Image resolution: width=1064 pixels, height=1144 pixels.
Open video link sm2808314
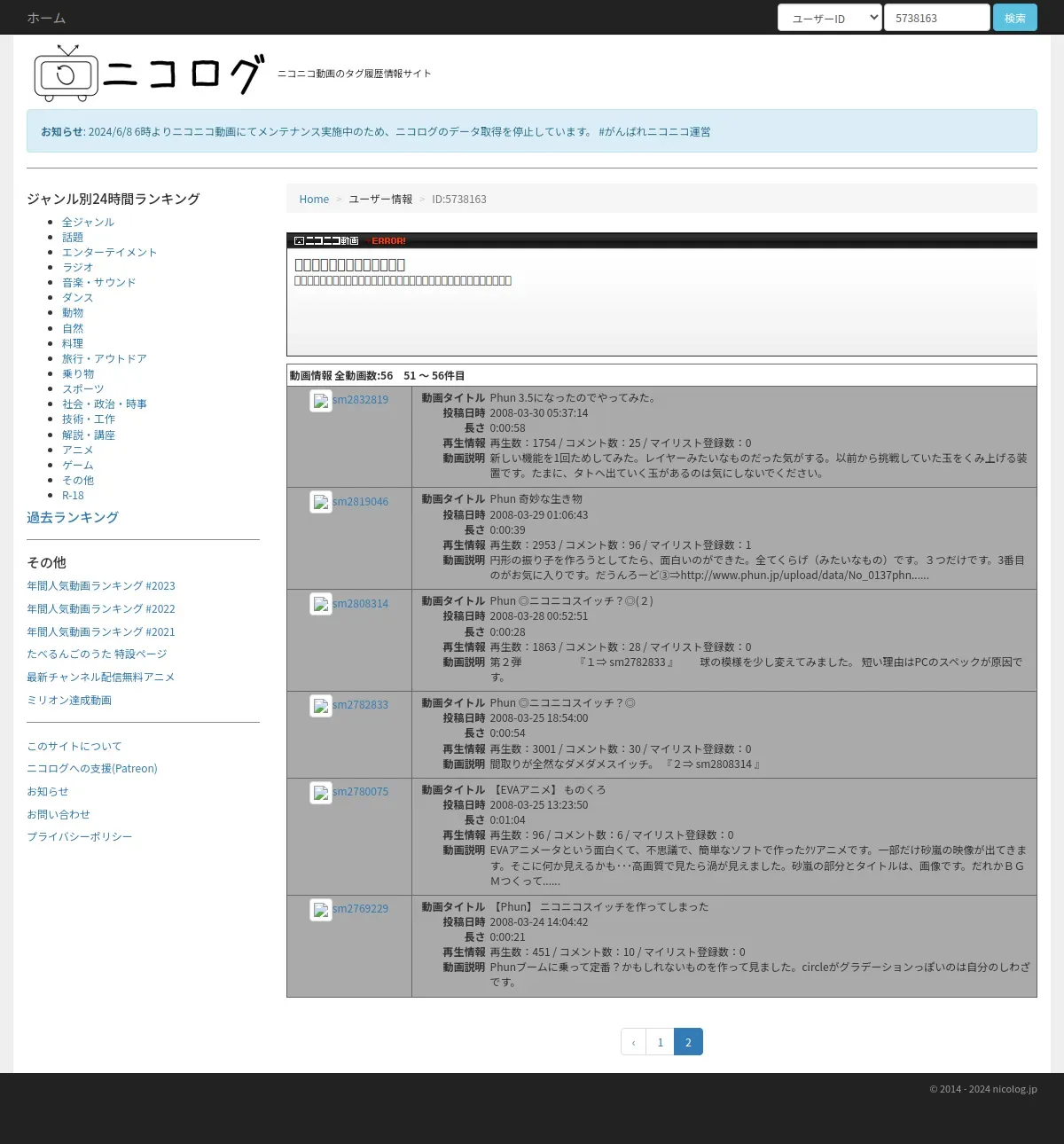(361, 603)
